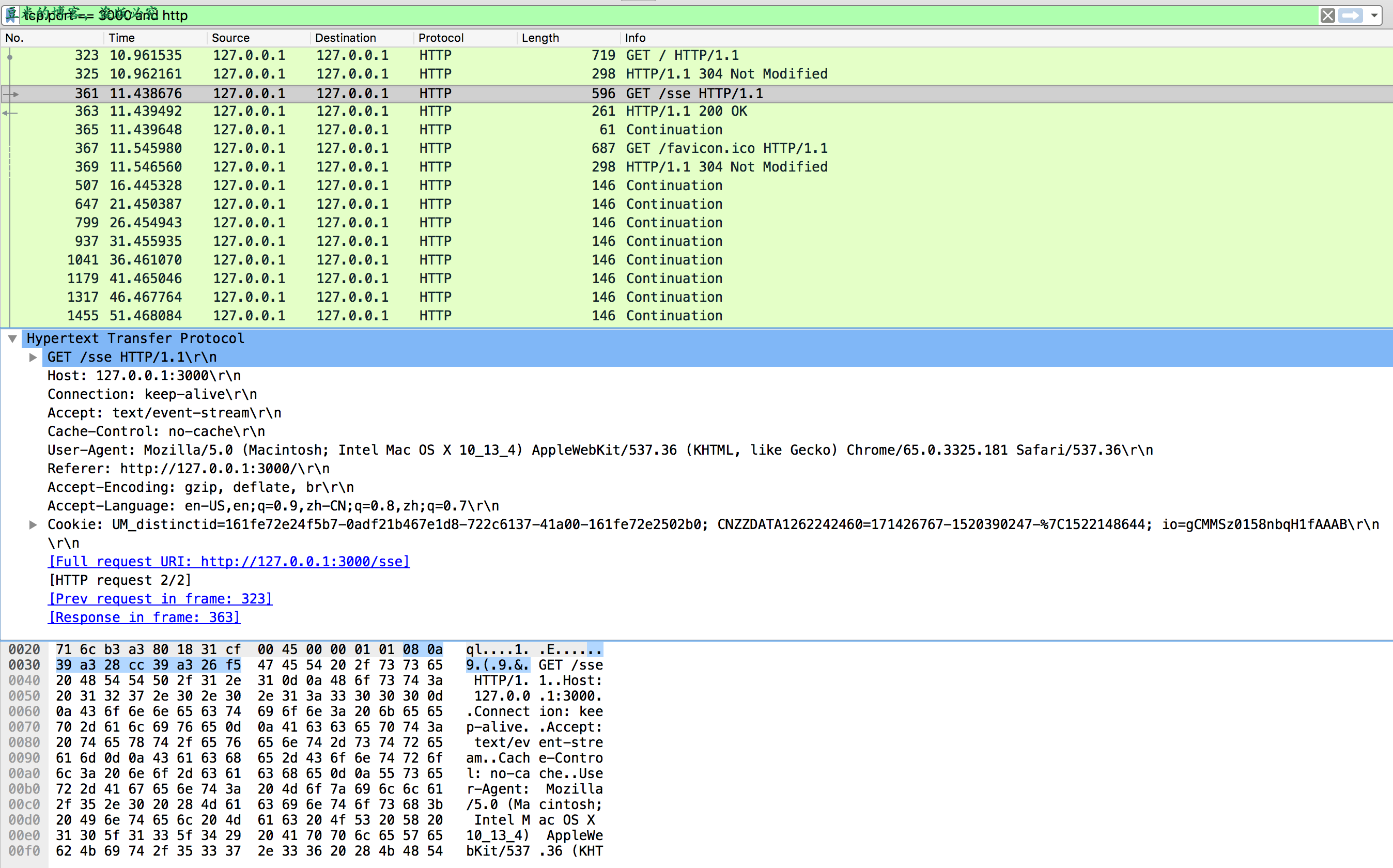
Task: Collapse the Hypertext Transfer Protocol tree
Action: pyautogui.click(x=12, y=339)
